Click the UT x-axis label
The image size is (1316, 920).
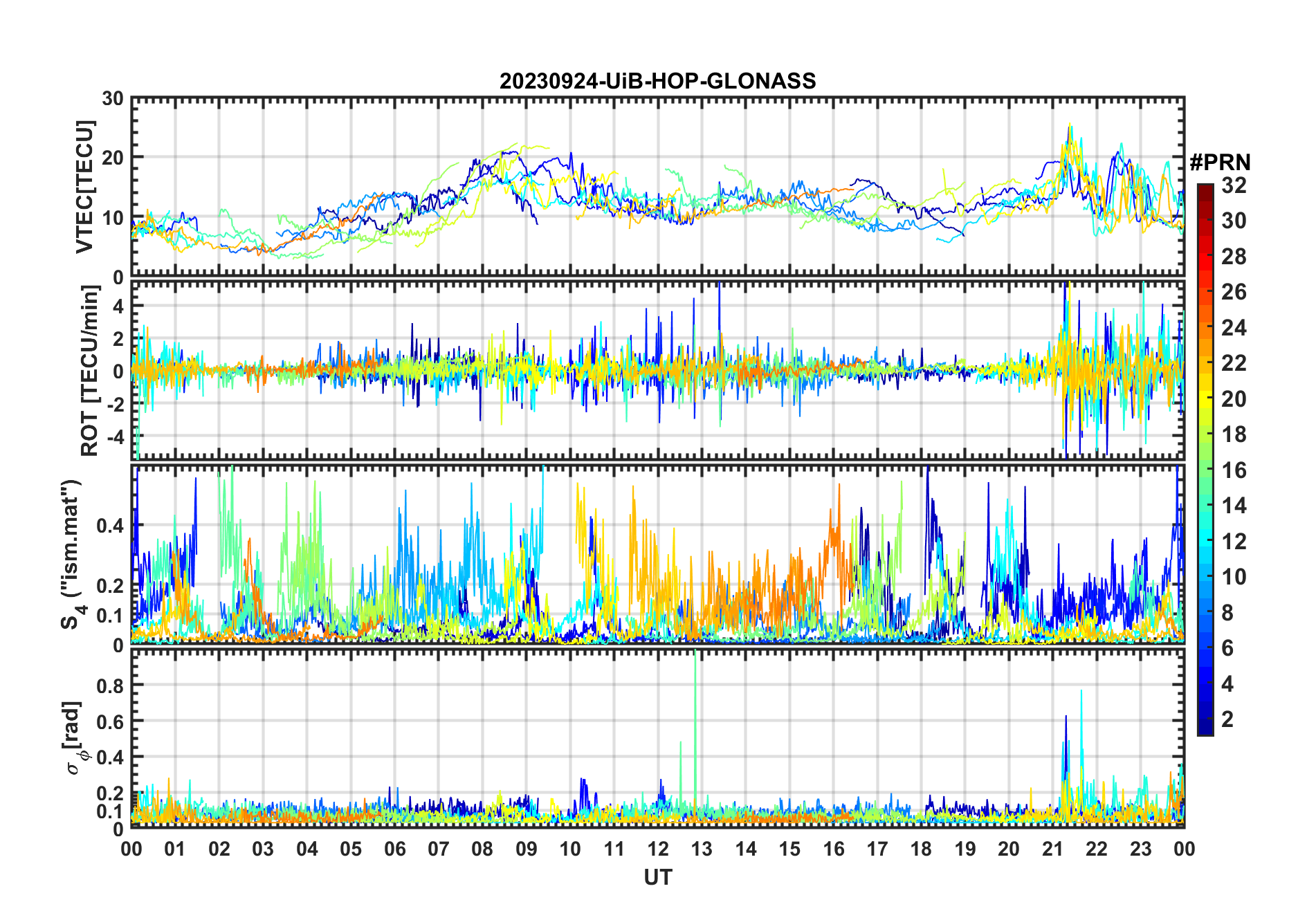click(x=657, y=877)
